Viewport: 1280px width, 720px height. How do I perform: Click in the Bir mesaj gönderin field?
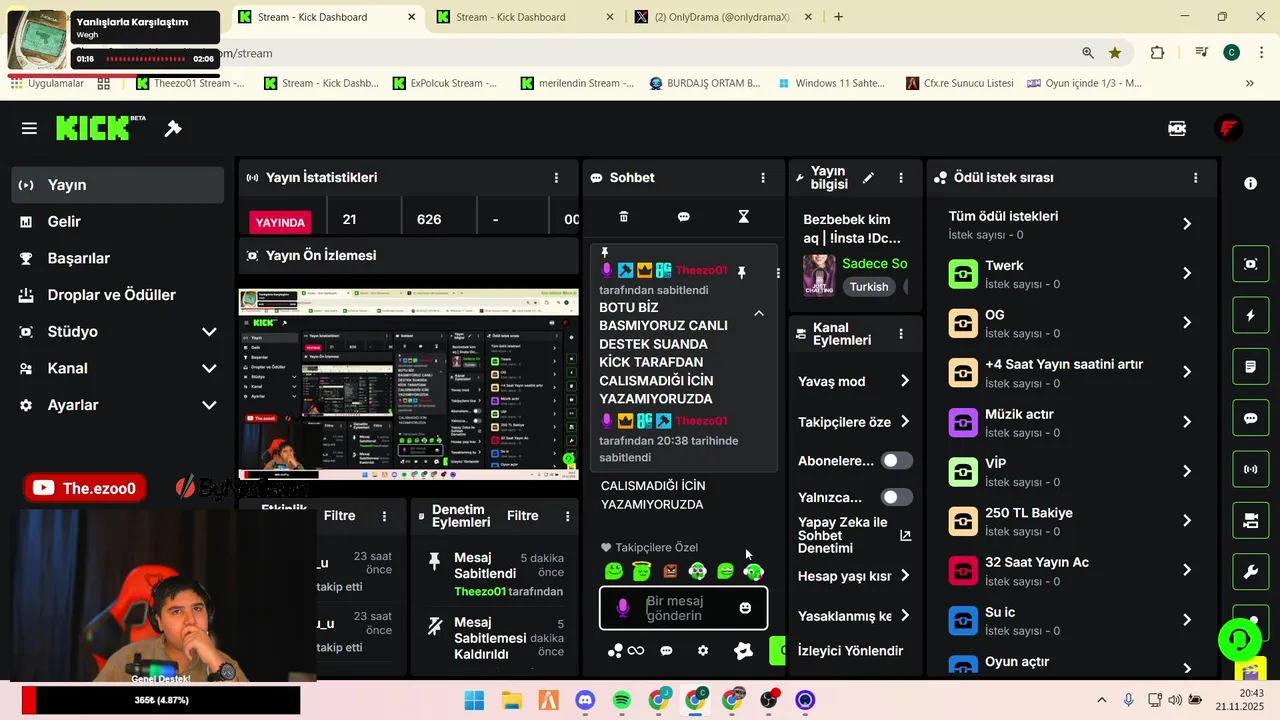tap(684, 608)
